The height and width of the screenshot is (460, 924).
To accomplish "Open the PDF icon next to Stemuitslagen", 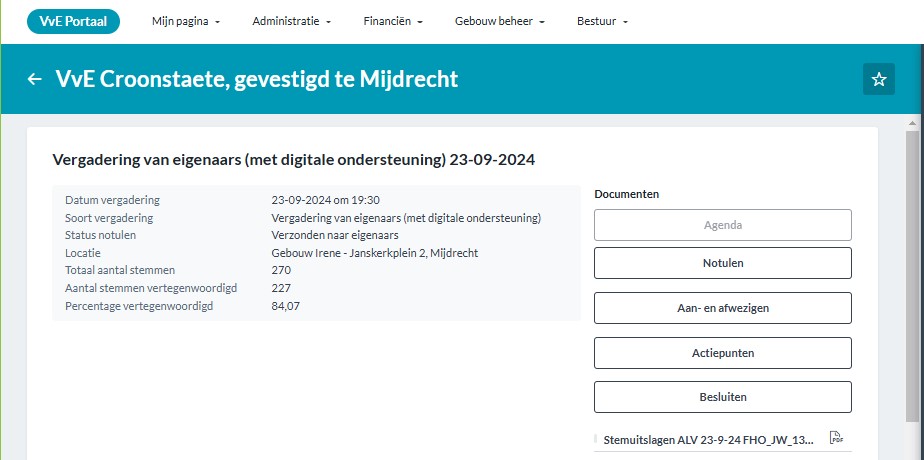I will click(x=836, y=438).
